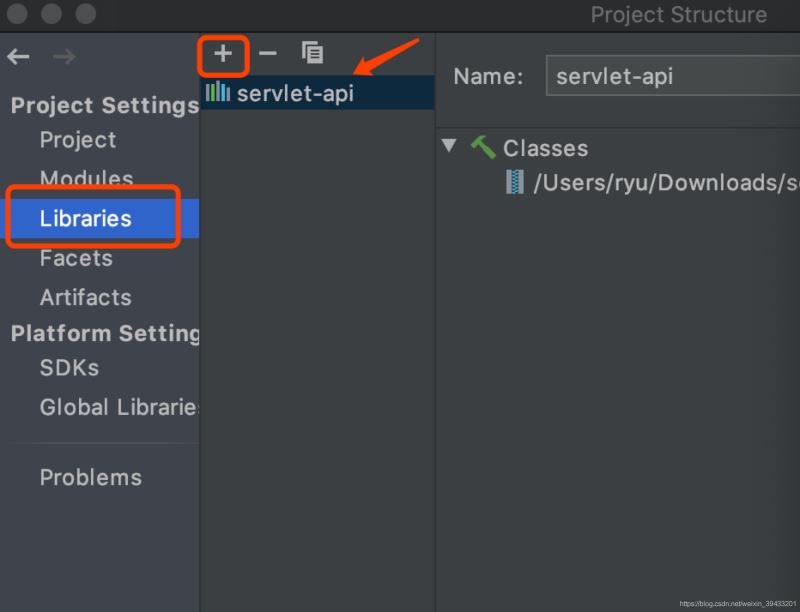Screen dimensions: 800x612
Task: Click the back navigation arrow
Action: click(x=18, y=57)
